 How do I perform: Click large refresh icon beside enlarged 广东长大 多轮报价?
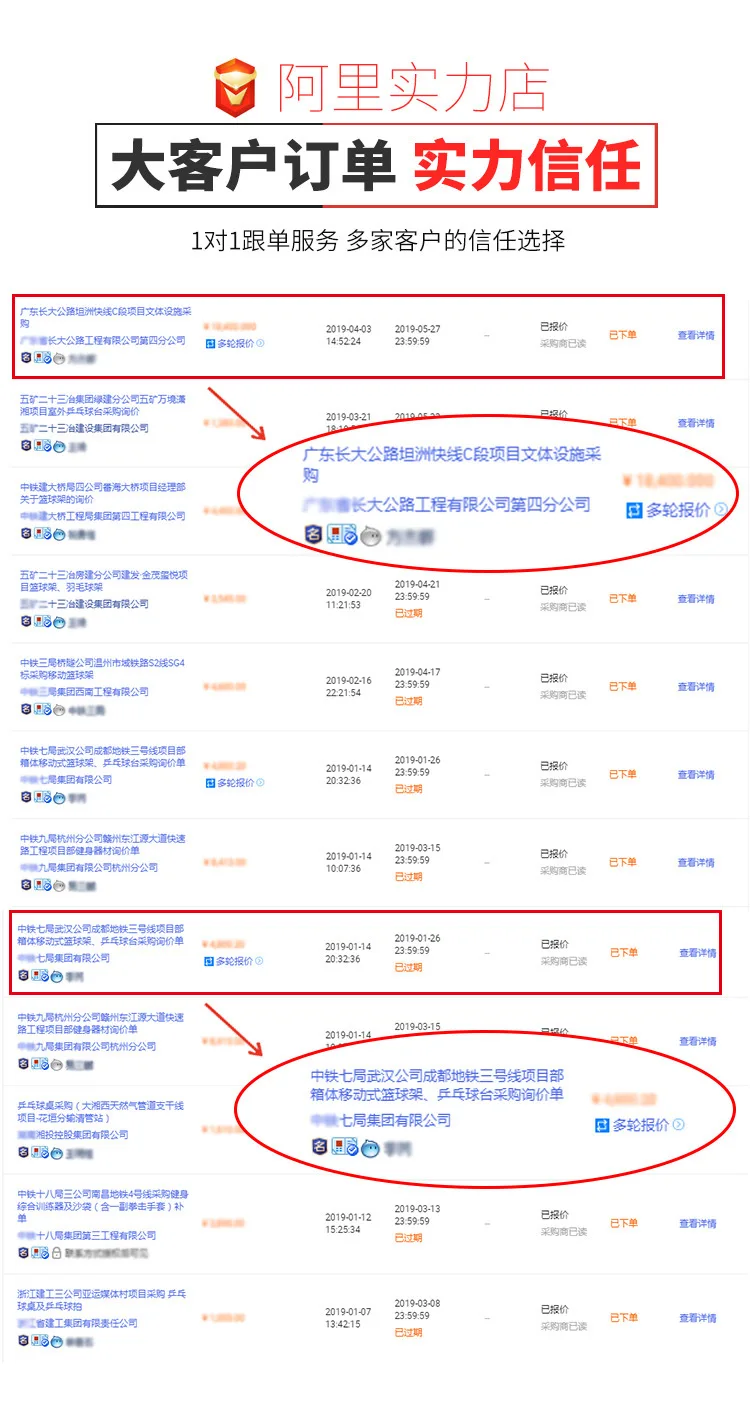[634, 511]
